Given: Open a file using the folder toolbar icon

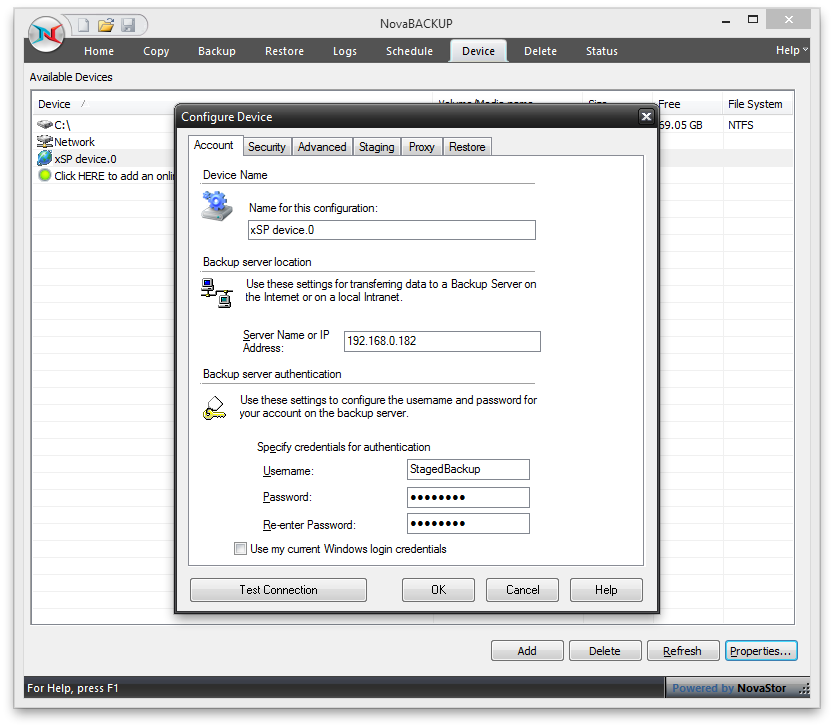Looking at the screenshot, I should pyautogui.click(x=106, y=25).
